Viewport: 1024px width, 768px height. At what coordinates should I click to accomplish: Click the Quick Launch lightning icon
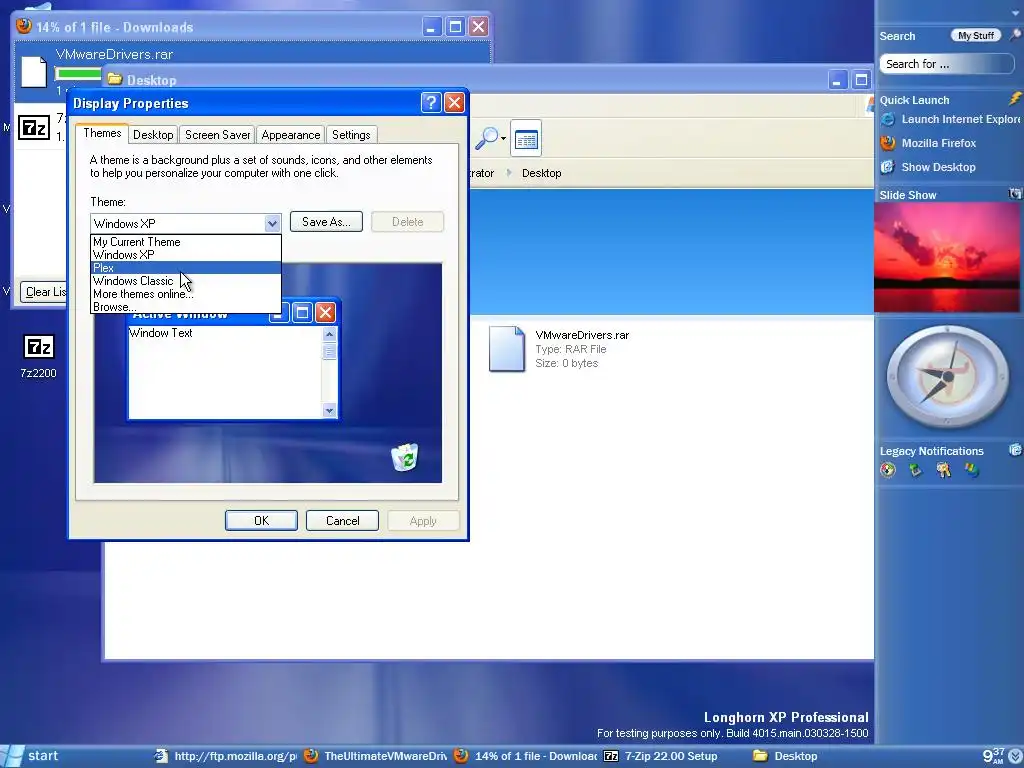[1015, 99]
